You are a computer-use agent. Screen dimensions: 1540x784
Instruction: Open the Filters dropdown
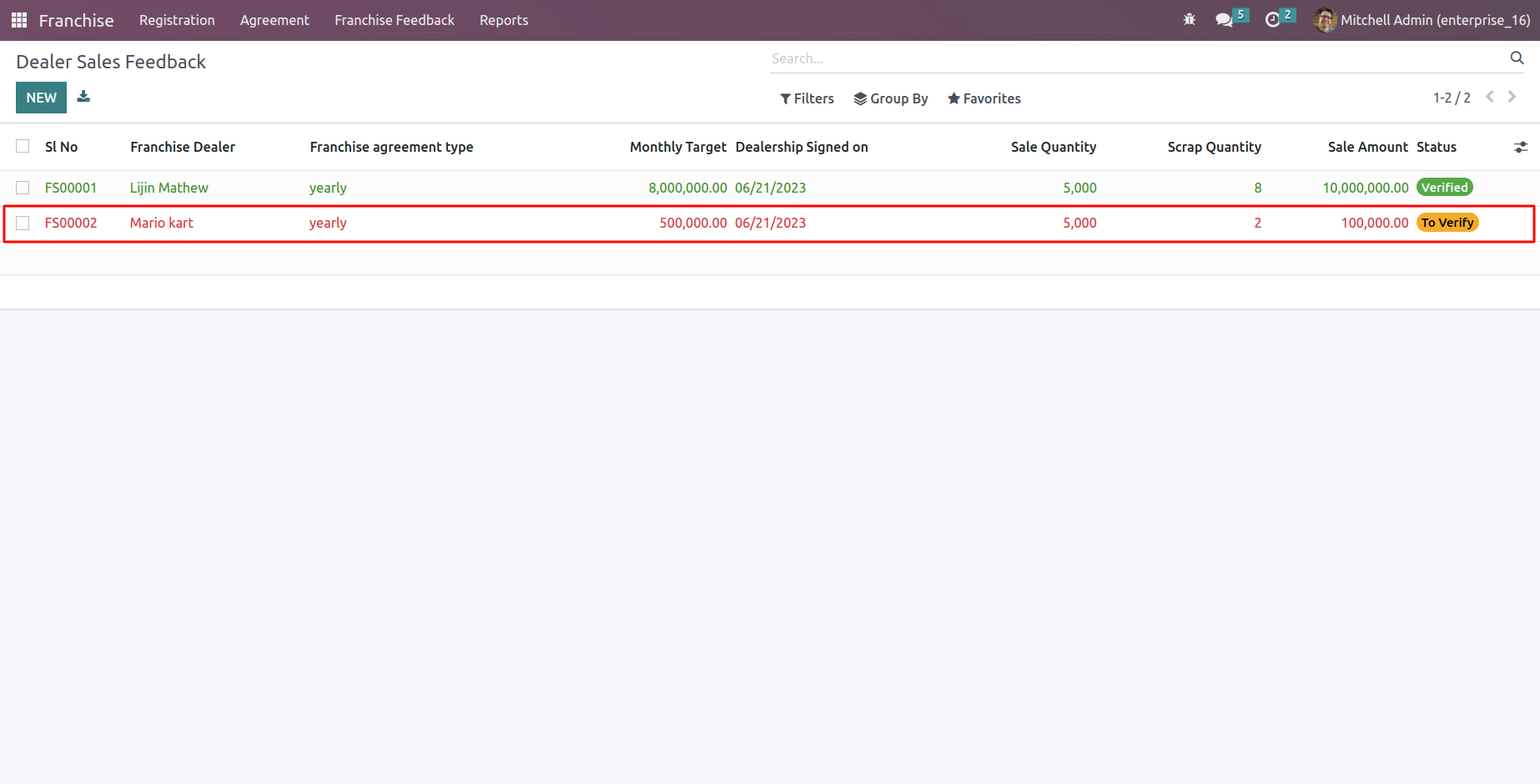[x=807, y=98]
